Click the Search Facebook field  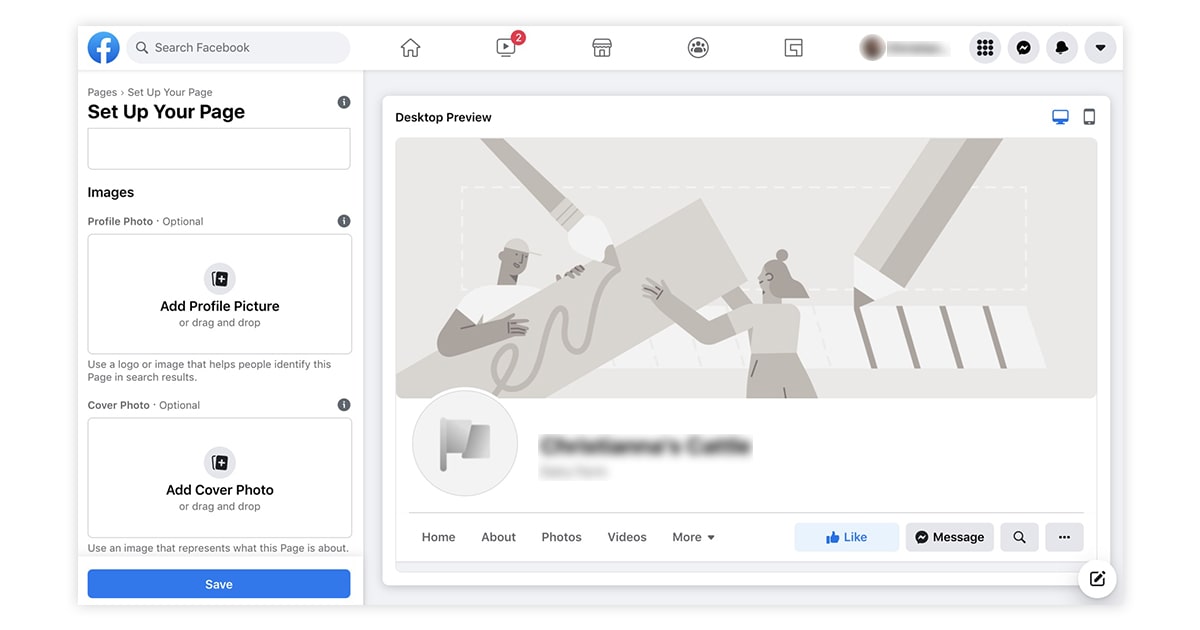pos(238,48)
